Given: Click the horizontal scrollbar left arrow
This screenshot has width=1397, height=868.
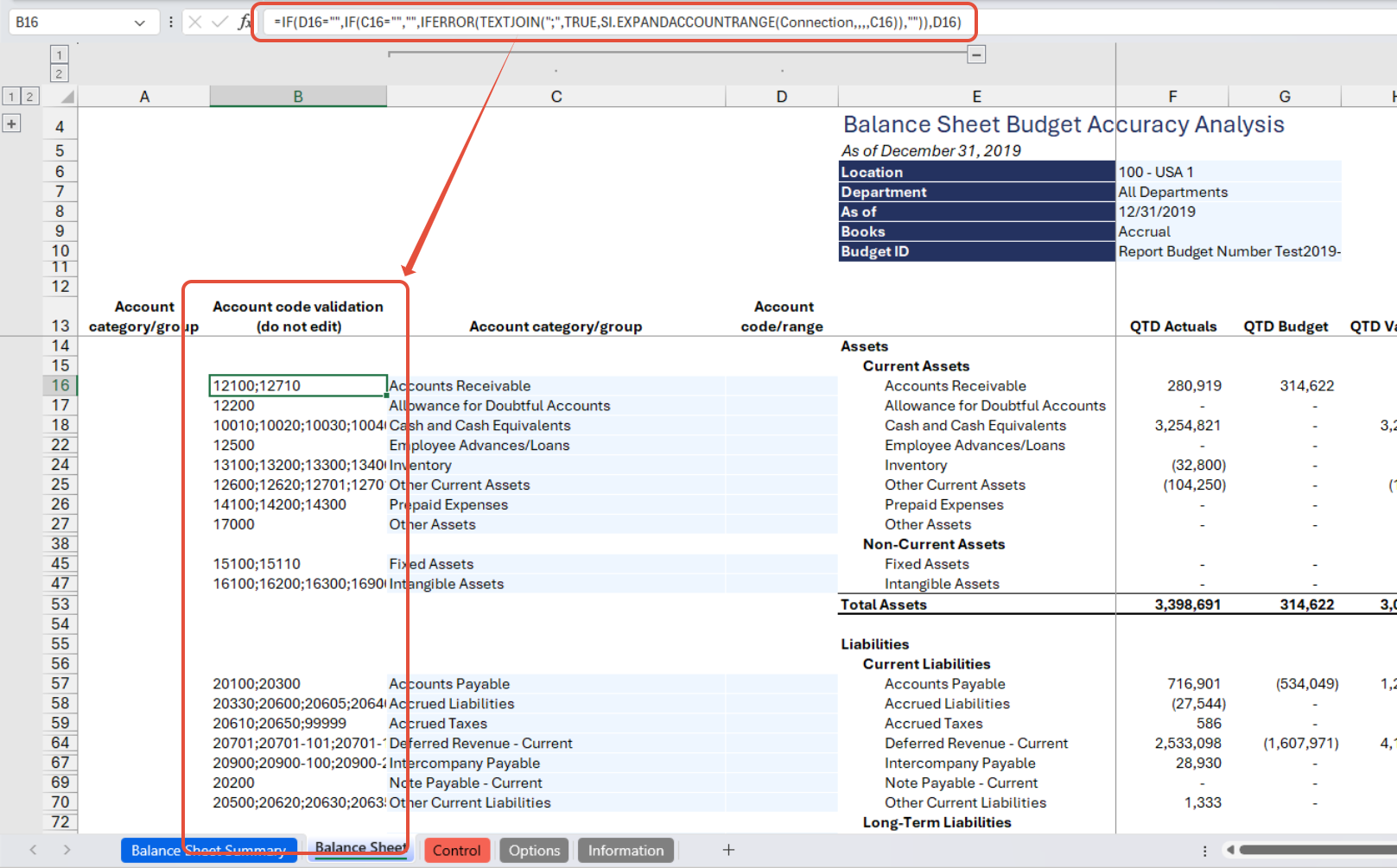Looking at the screenshot, I should coord(1230,850).
